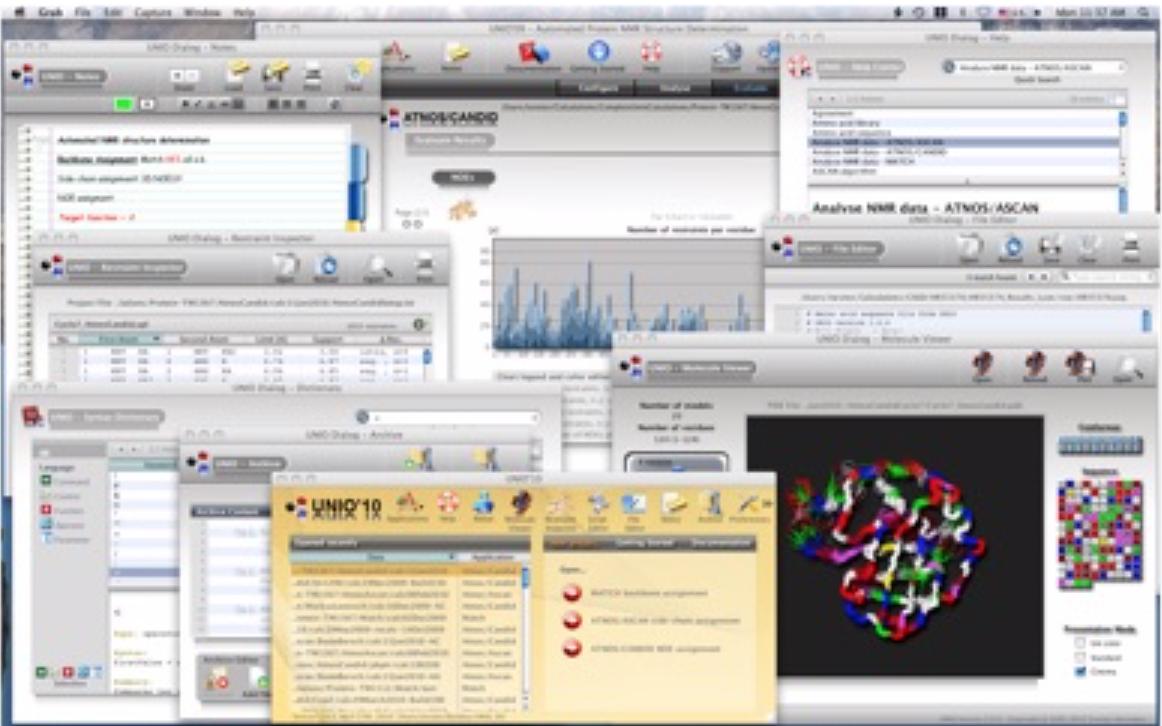Click the Print icon in Notes window
Image resolution: width=1162 pixels, height=726 pixels.
313,75
